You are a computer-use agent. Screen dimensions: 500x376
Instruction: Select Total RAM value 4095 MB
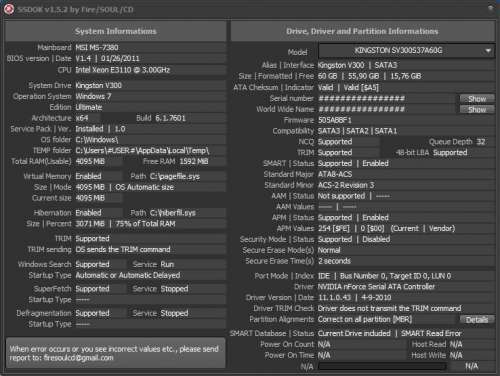tap(90, 162)
